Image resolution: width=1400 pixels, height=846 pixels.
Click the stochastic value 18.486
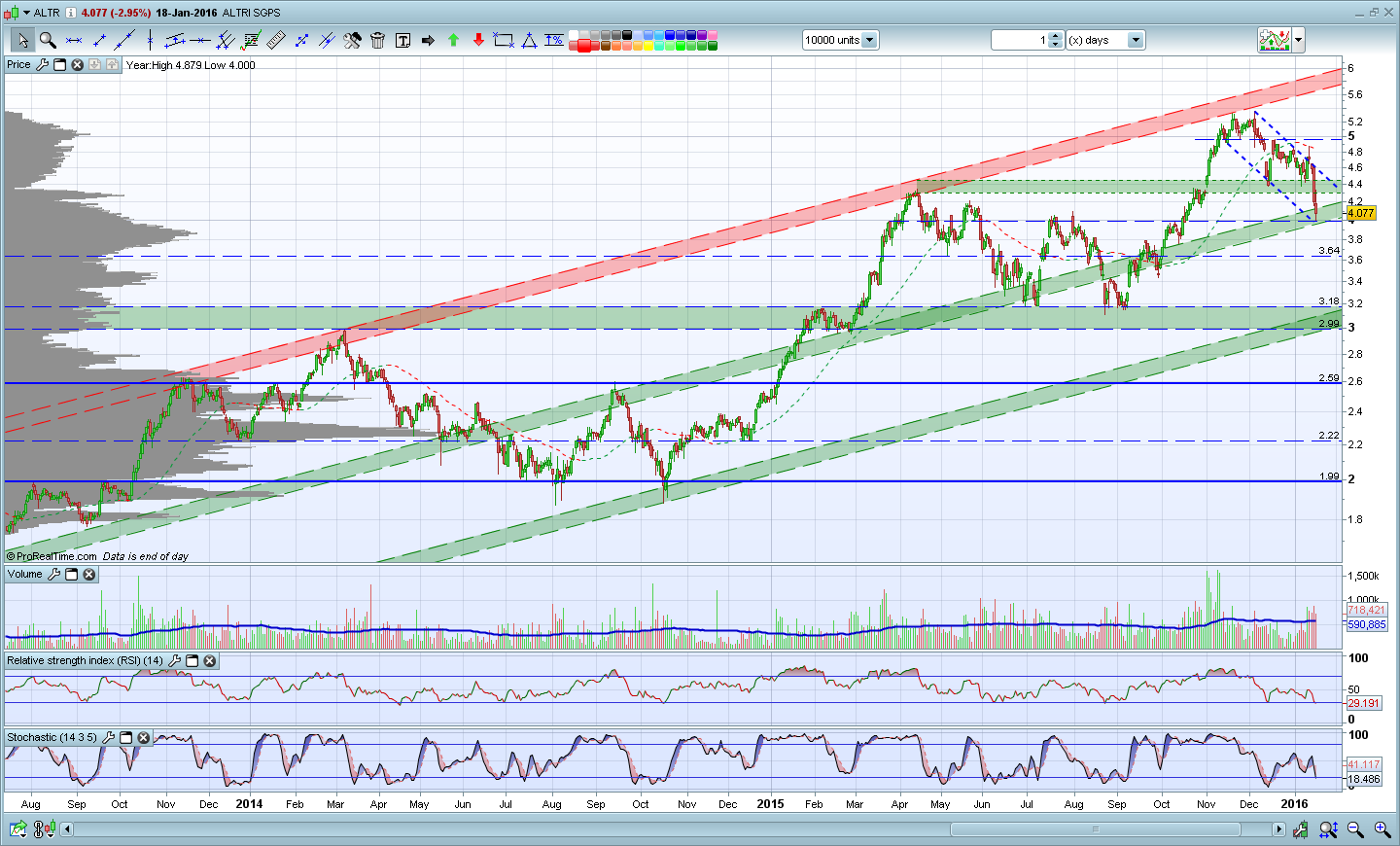click(1364, 779)
